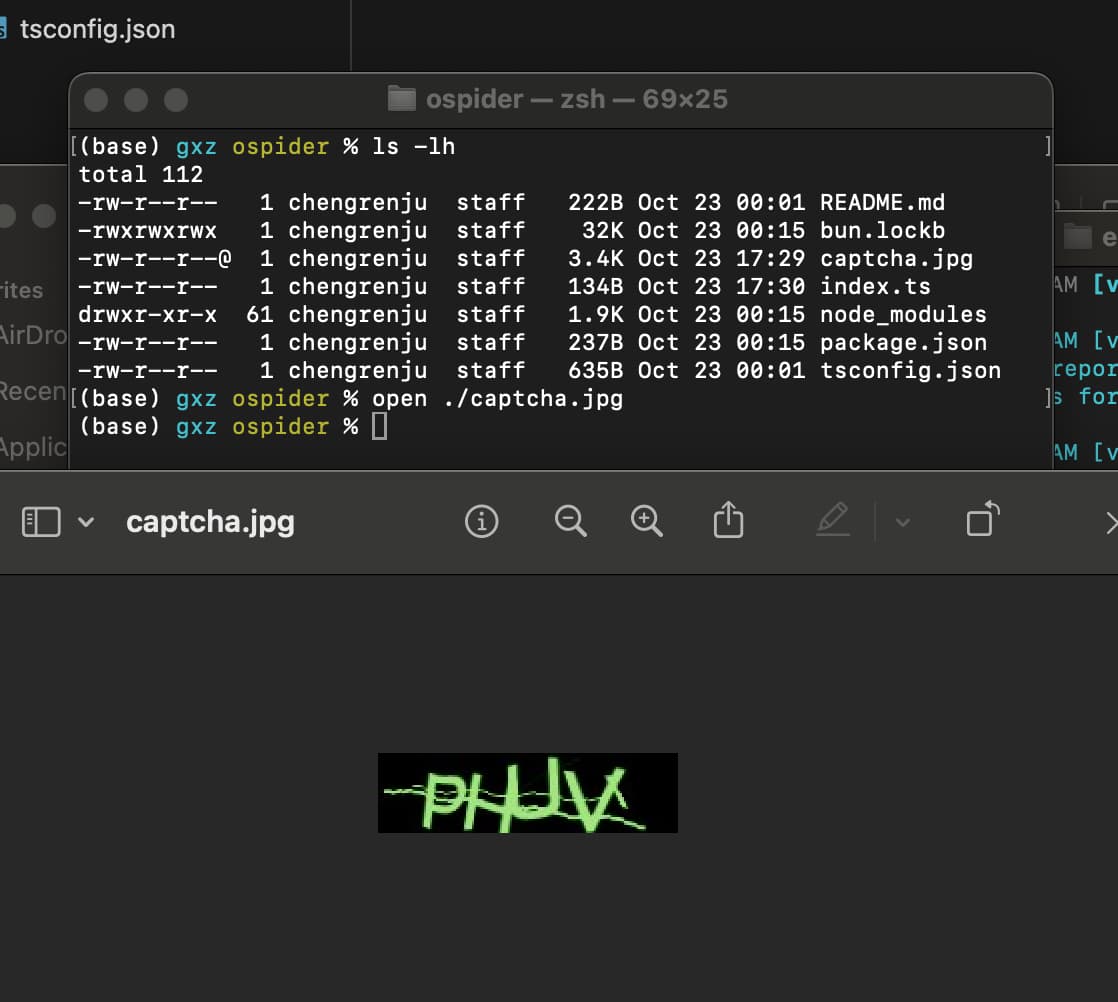Toggle the Preview sidebar view icon

pyautogui.click(x=41, y=521)
